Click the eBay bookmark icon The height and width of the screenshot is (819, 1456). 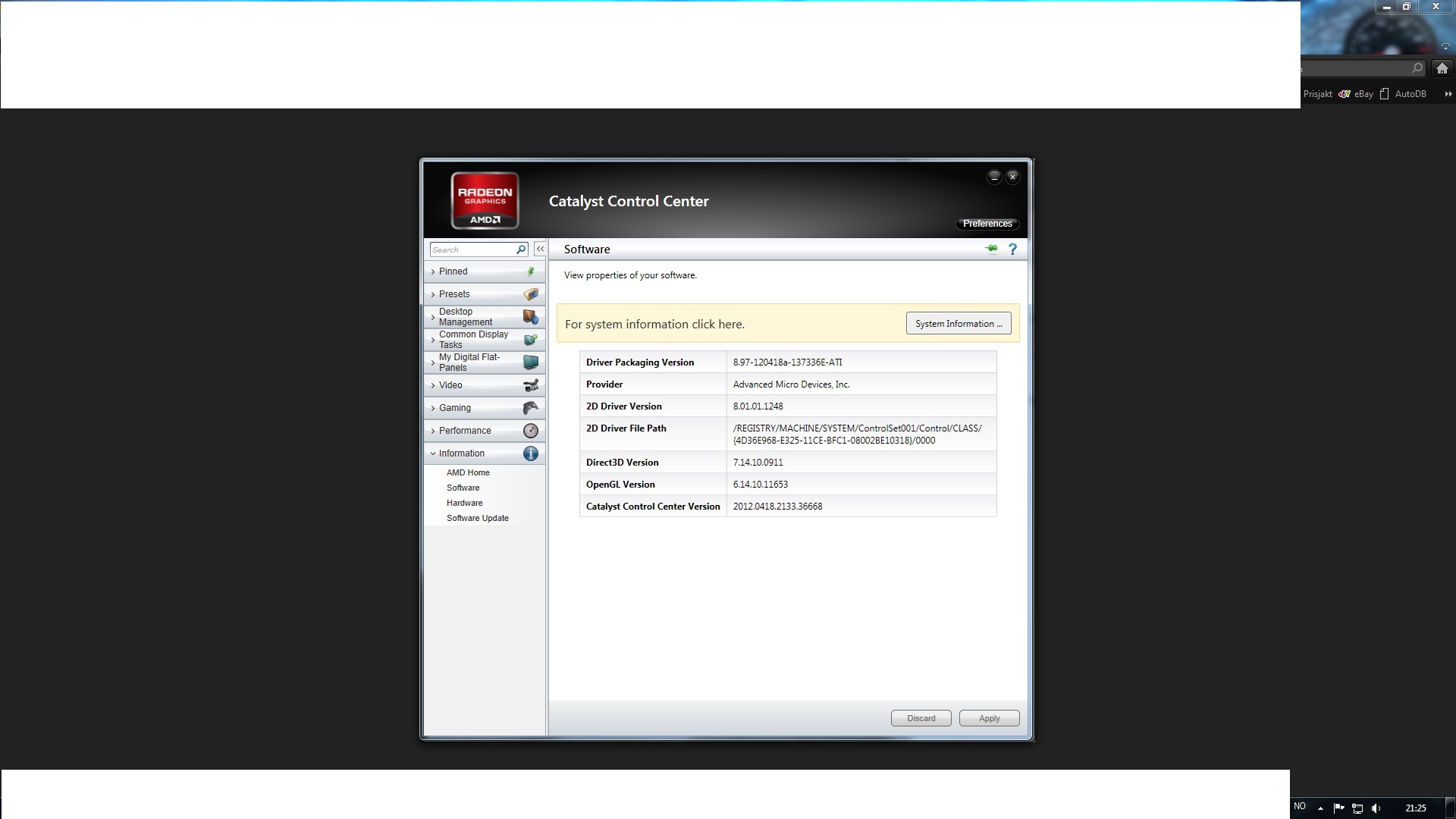click(1345, 94)
